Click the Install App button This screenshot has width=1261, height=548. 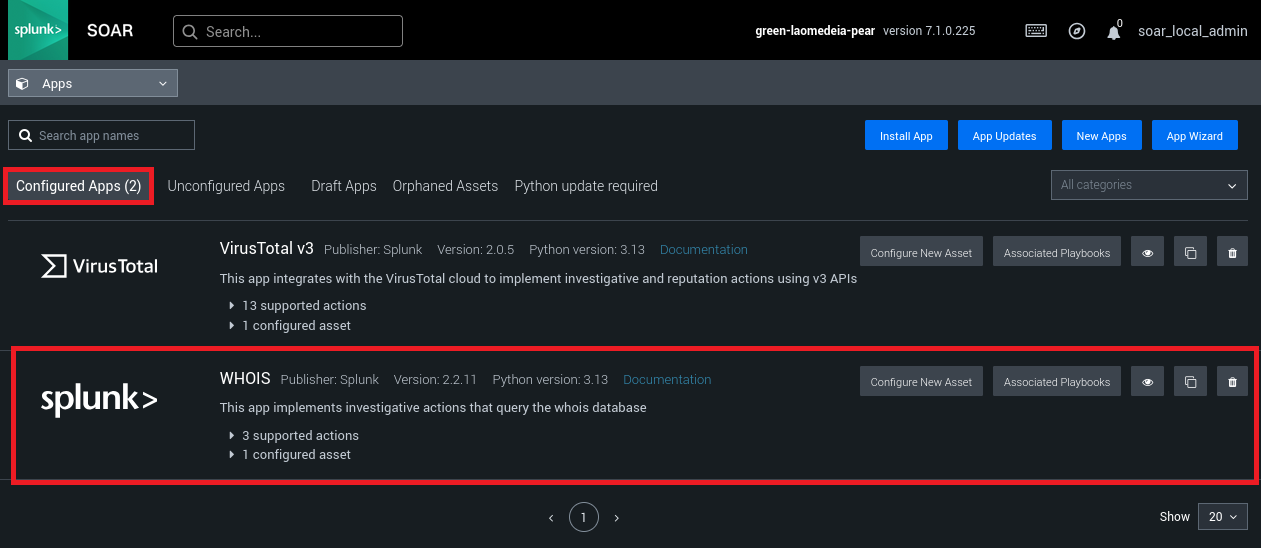click(906, 136)
